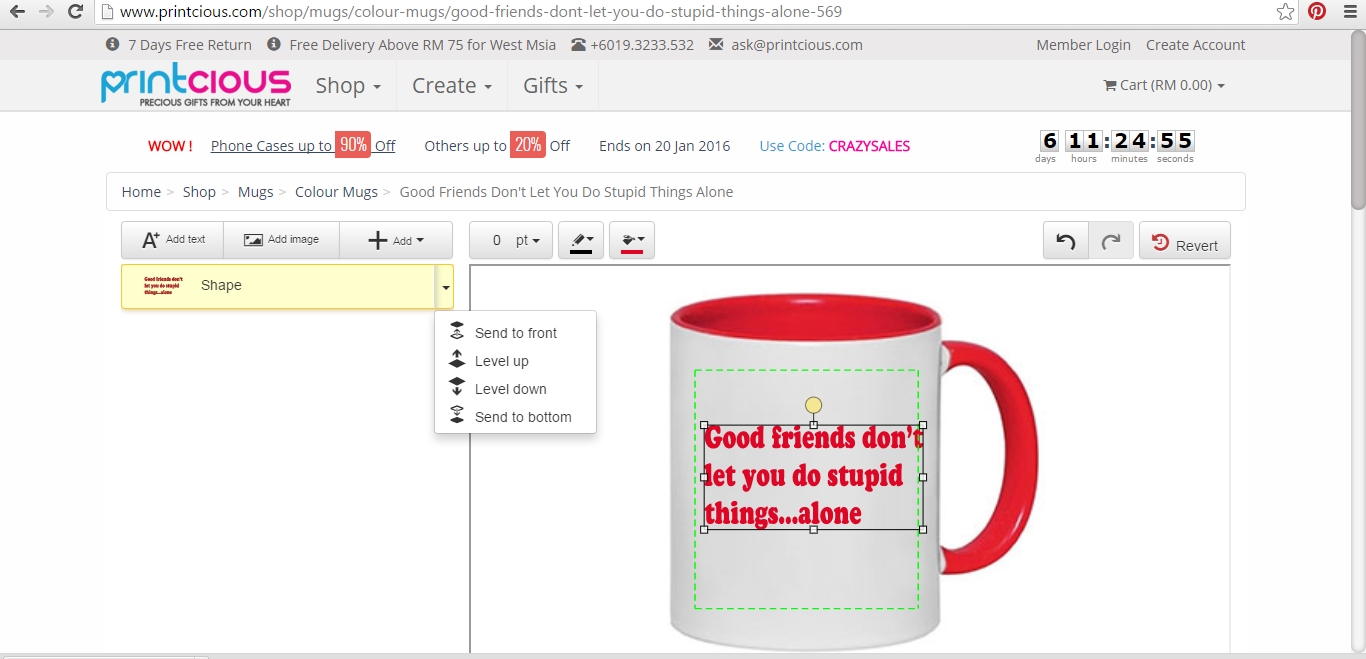Open the fill bucket color picker

632,240
